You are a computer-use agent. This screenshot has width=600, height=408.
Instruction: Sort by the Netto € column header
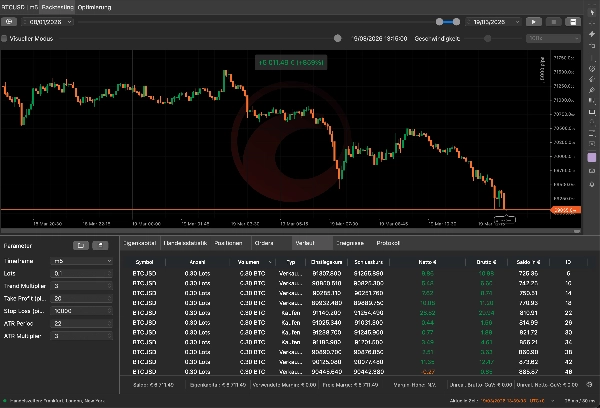[x=427, y=262]
